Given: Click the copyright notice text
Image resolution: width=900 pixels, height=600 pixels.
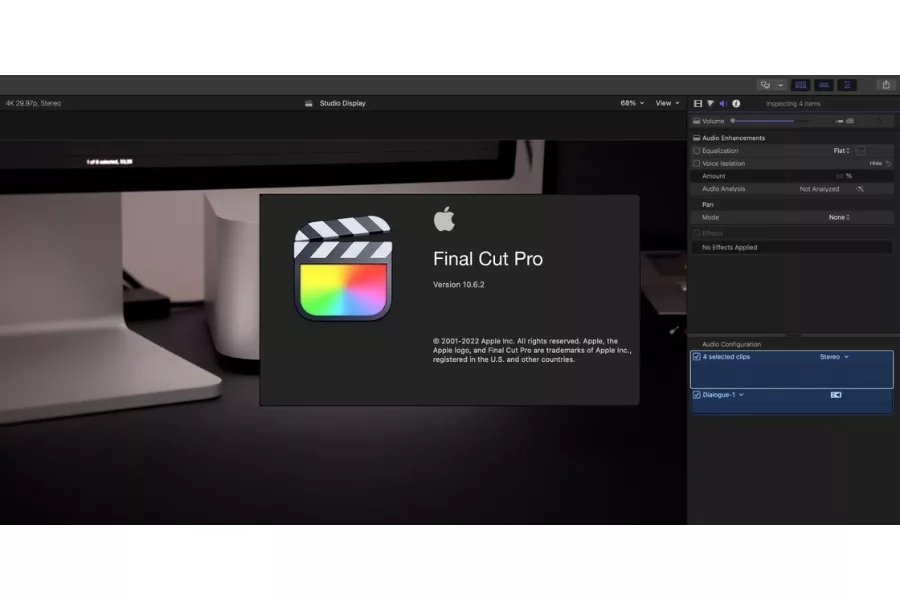Looking at the screenshot, I should [532, 350].
